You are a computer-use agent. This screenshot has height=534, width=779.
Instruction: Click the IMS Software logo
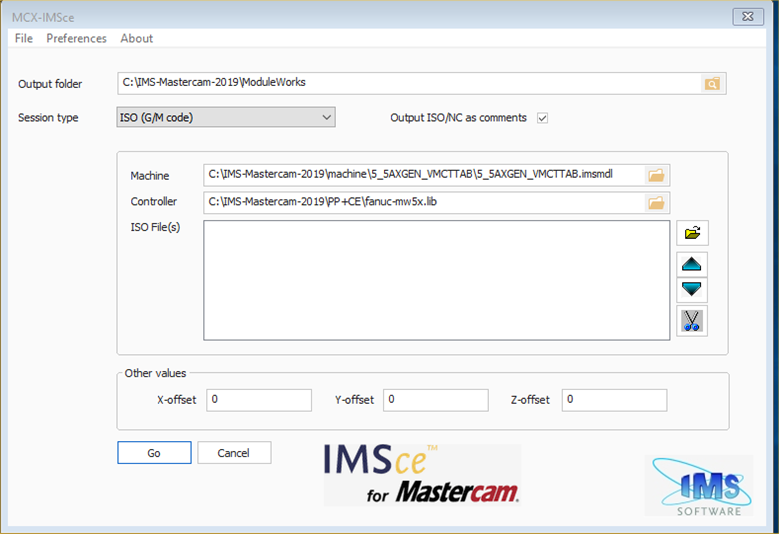tap(701, 485)
